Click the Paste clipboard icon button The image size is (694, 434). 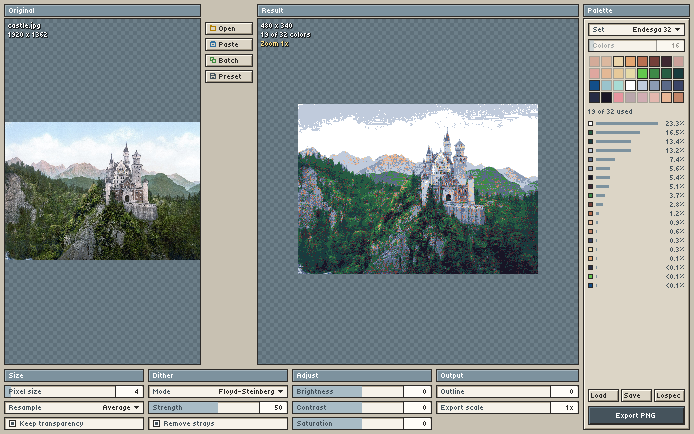(229, 45)
